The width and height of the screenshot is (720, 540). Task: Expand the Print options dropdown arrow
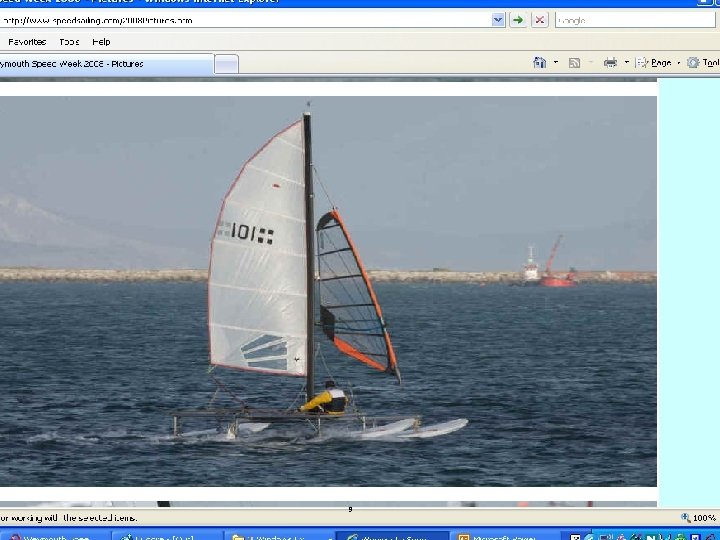pos(627,62)
